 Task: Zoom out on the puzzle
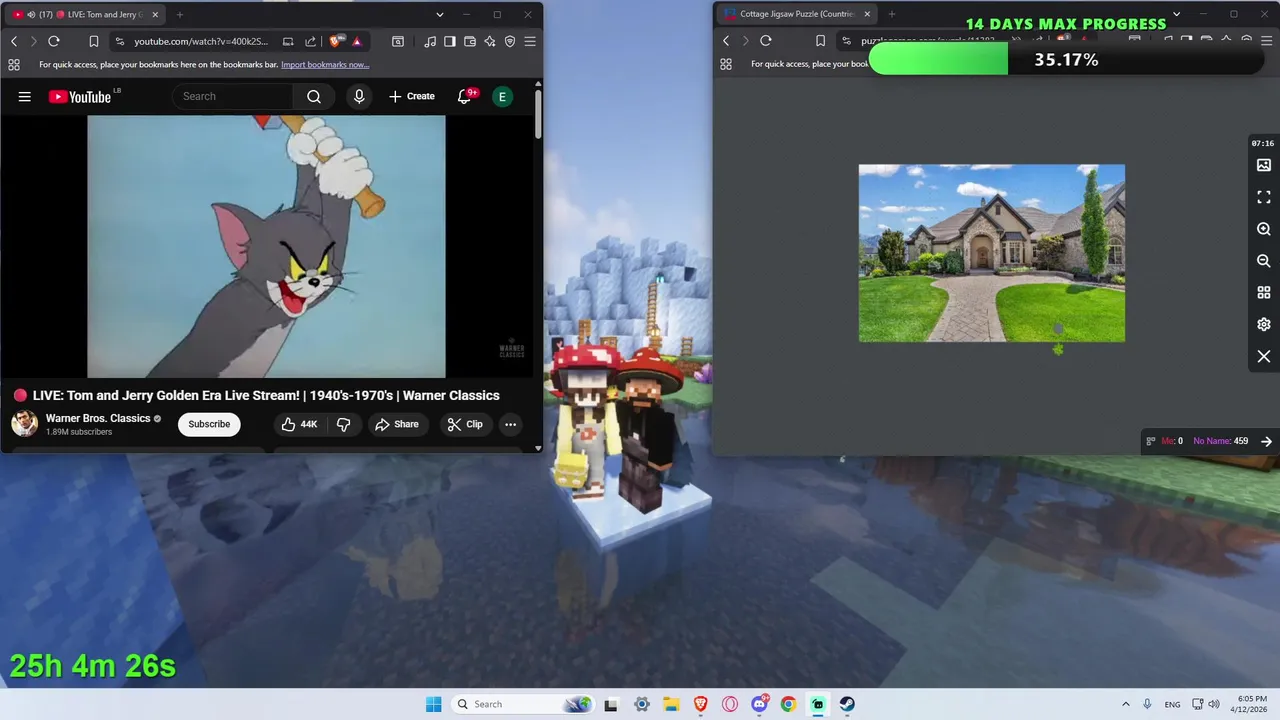1264,261
